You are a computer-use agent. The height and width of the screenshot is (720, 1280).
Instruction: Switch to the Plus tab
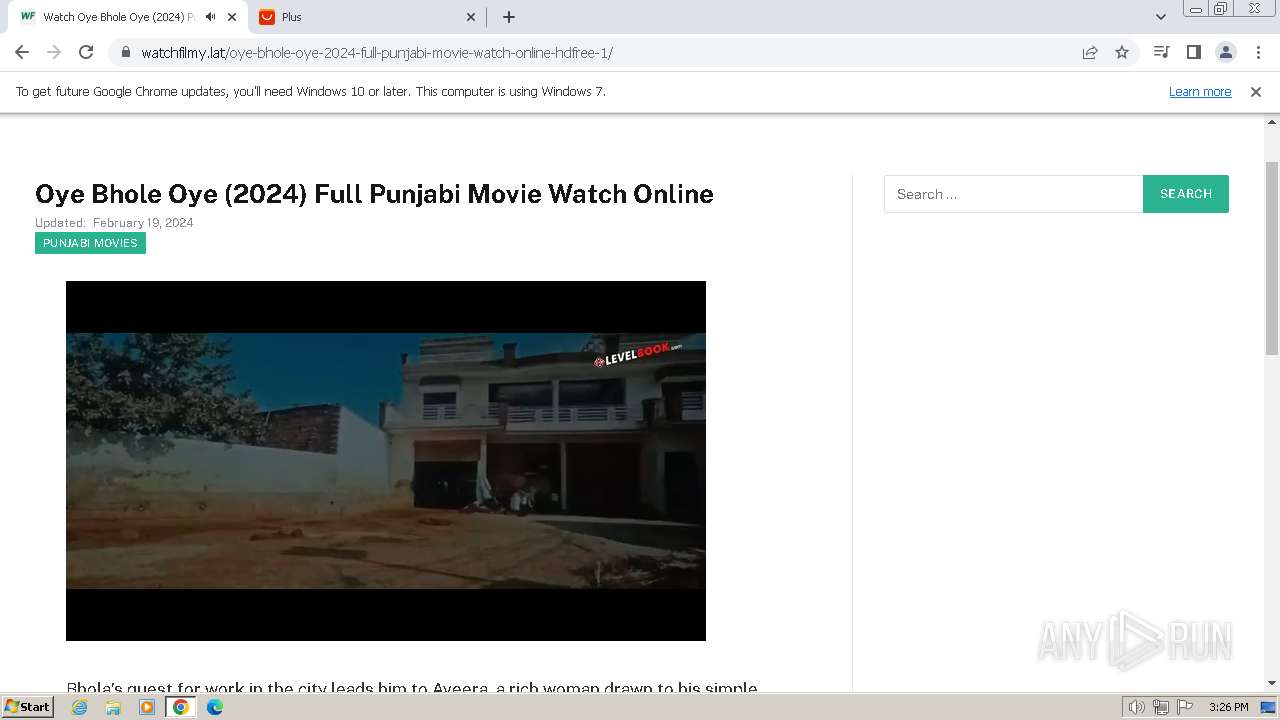(360, 17)
